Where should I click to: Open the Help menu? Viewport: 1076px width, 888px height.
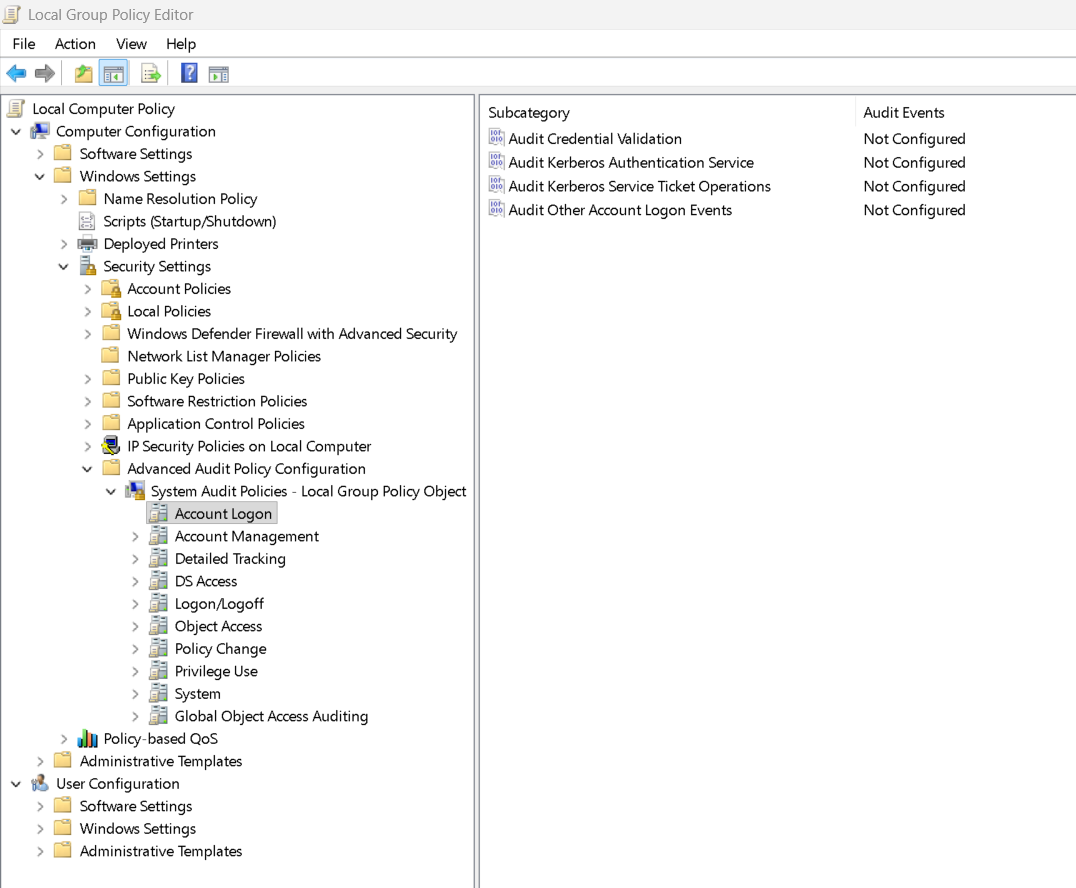pyautogui.click(x=180, y=43)
